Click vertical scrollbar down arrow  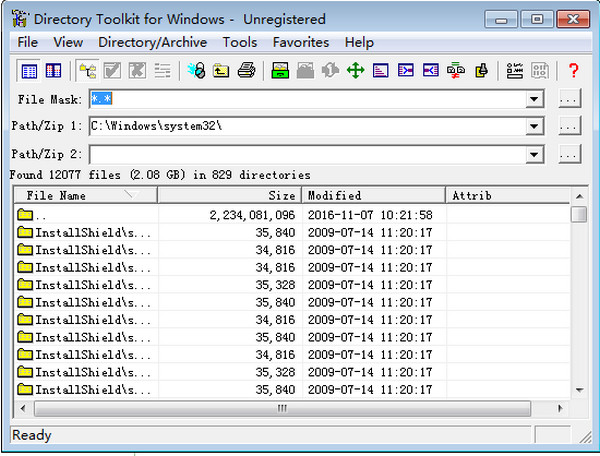(579, 390)
